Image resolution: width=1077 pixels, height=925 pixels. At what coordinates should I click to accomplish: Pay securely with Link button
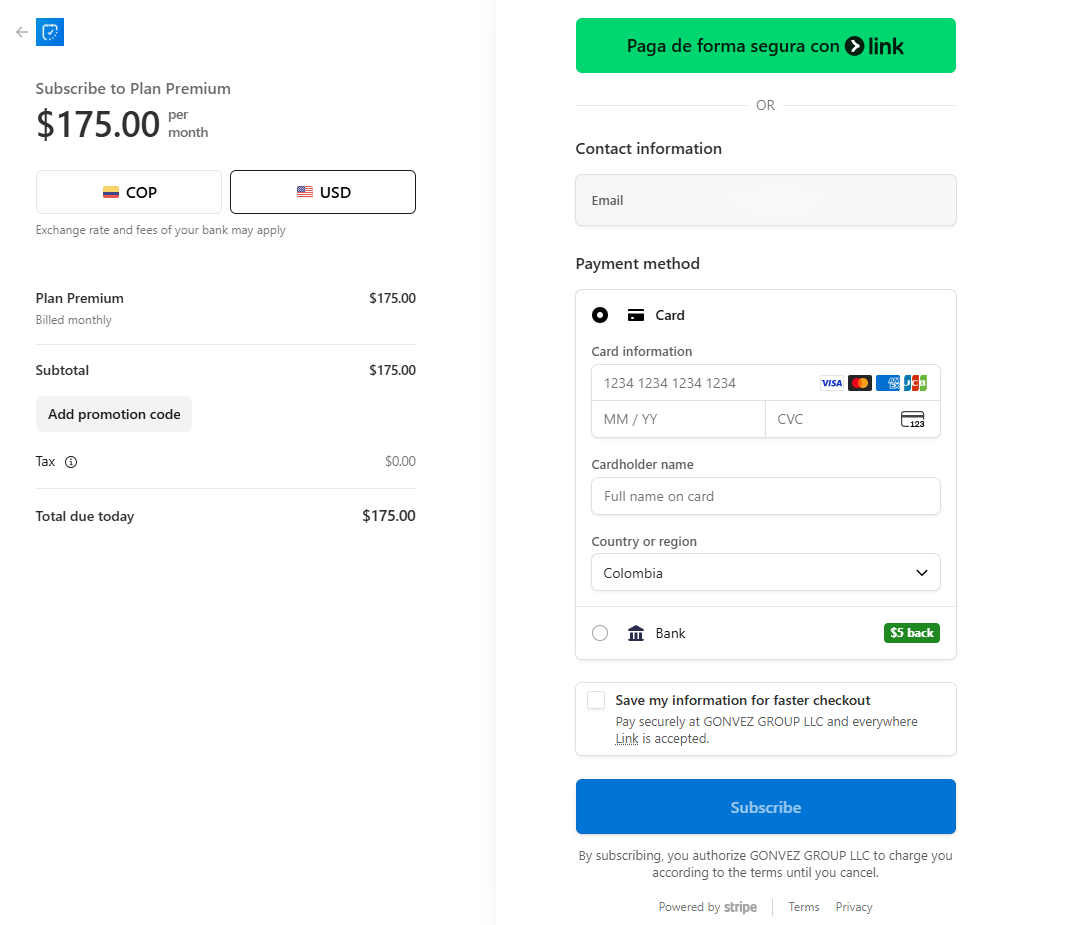[765, 45]
